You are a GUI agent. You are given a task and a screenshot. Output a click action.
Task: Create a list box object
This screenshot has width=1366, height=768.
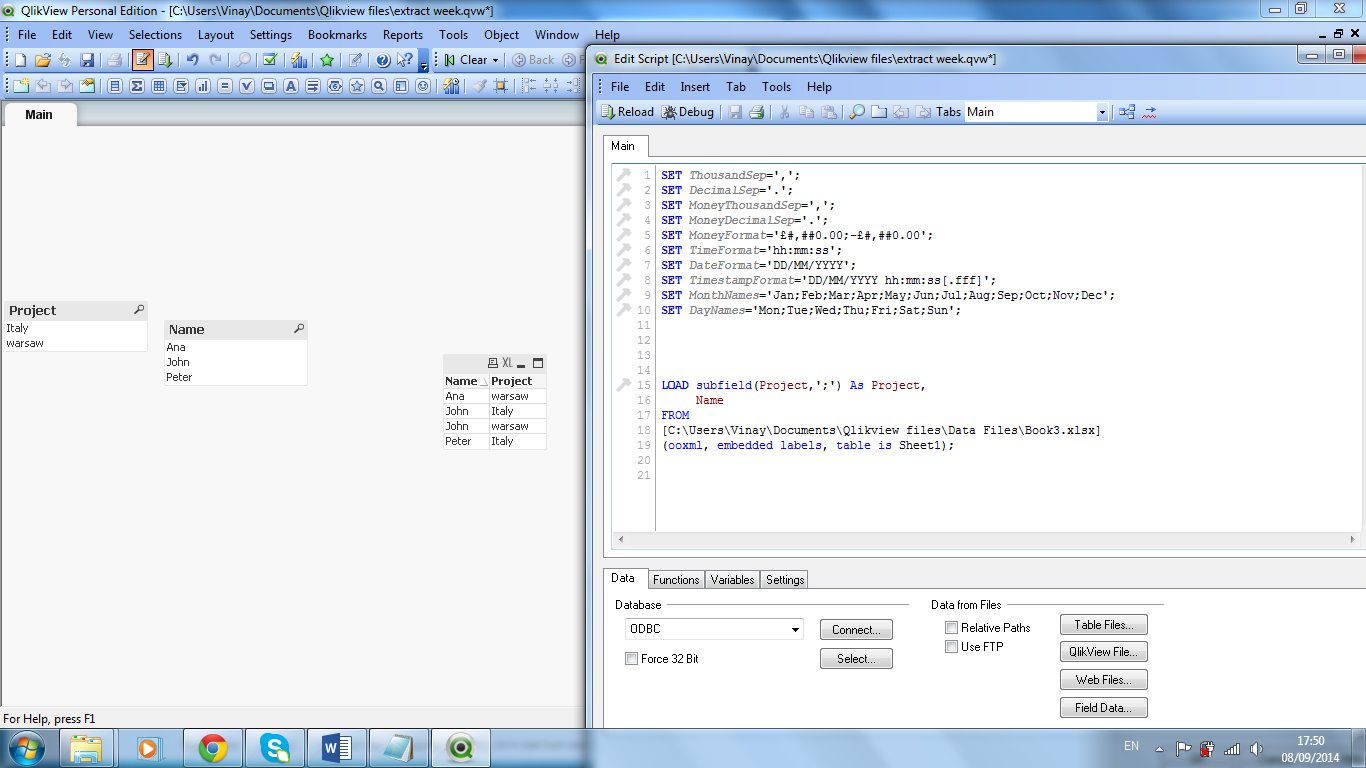pos(115,86)
